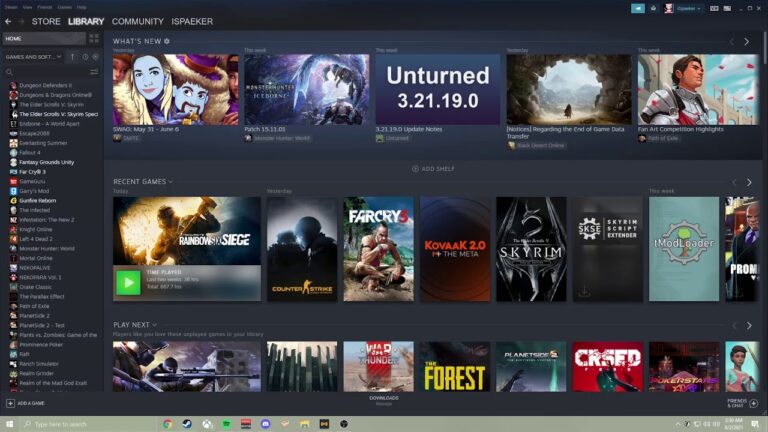Switch to the Community tab

[138, 22]
